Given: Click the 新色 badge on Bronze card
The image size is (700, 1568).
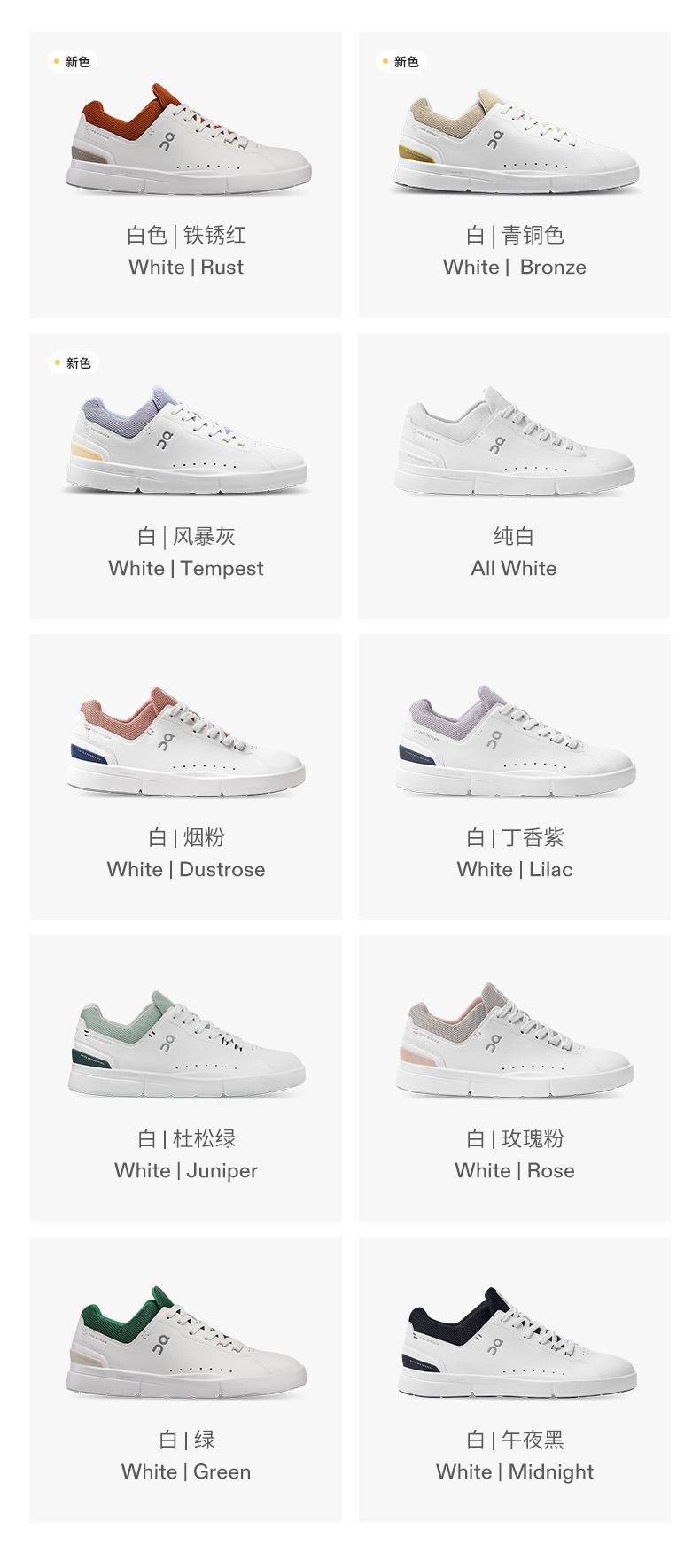Looking at the screenshot, I should pos(400,61).
